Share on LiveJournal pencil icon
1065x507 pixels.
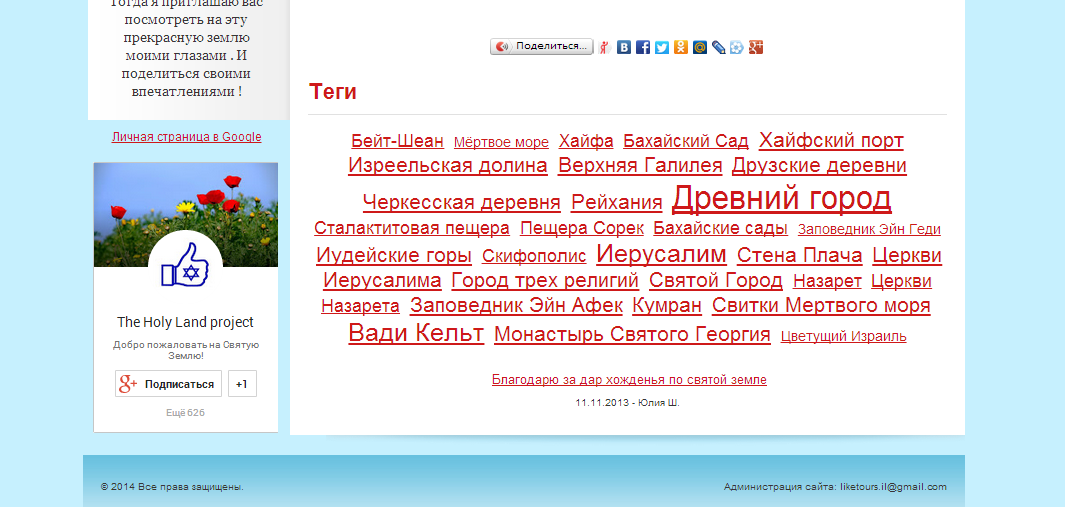719,47
